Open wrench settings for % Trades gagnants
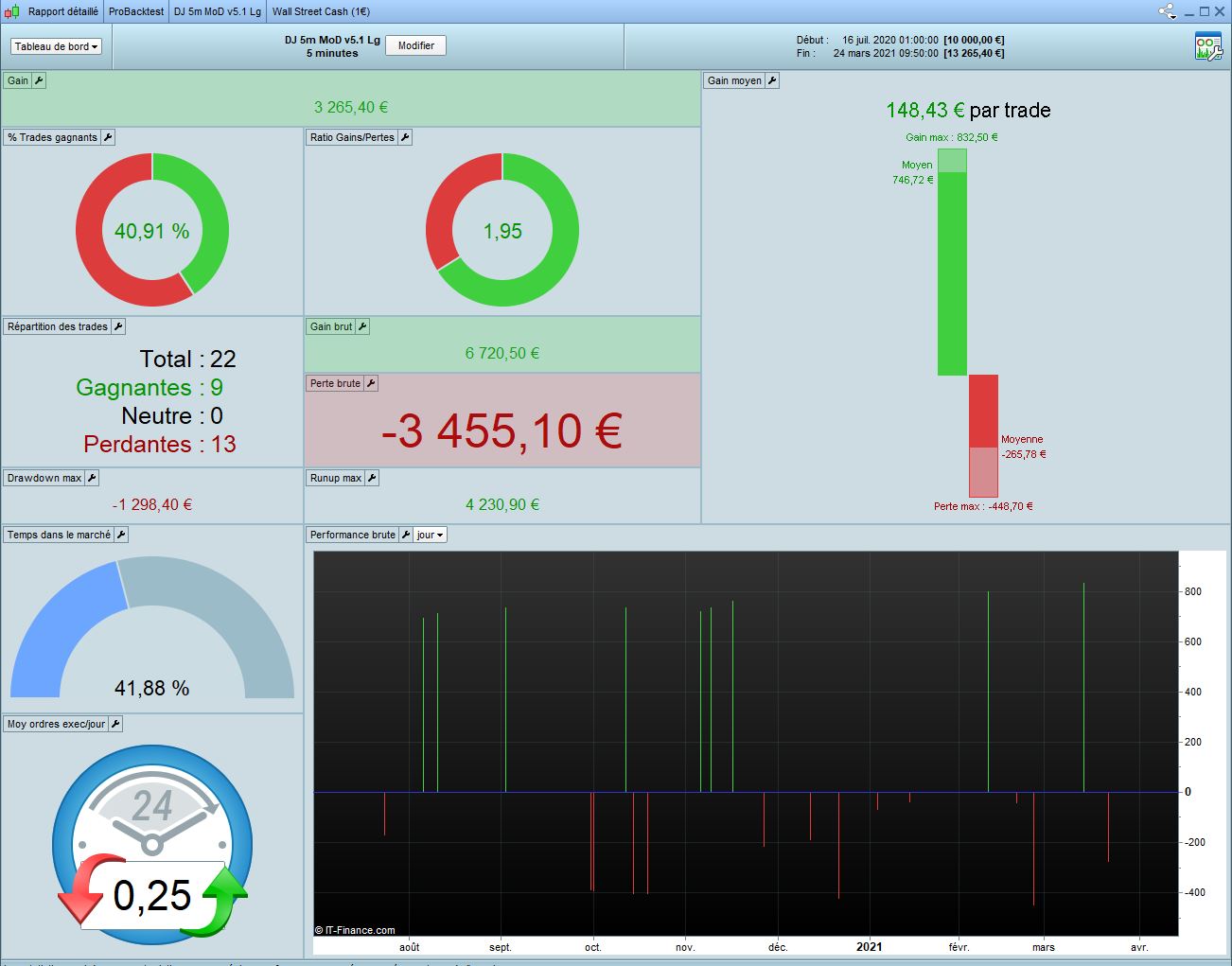Viewport: 1232px width, 966px height. click(x=108, y=137)
